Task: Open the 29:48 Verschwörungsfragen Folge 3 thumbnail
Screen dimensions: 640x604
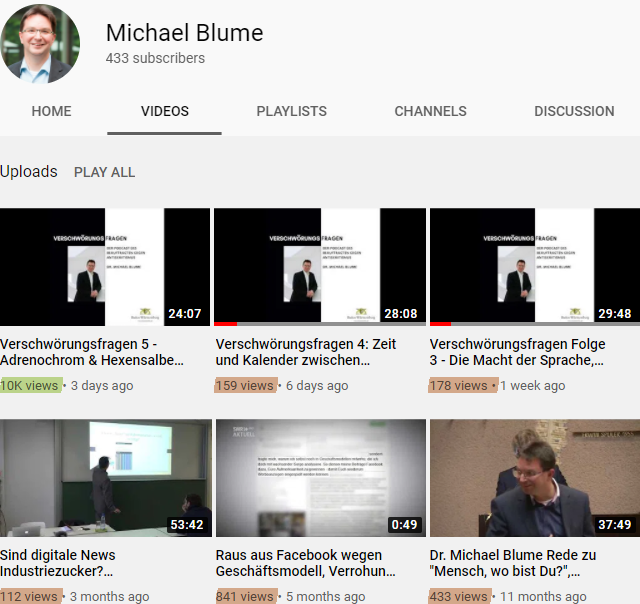Action: [x=535, y=267]
